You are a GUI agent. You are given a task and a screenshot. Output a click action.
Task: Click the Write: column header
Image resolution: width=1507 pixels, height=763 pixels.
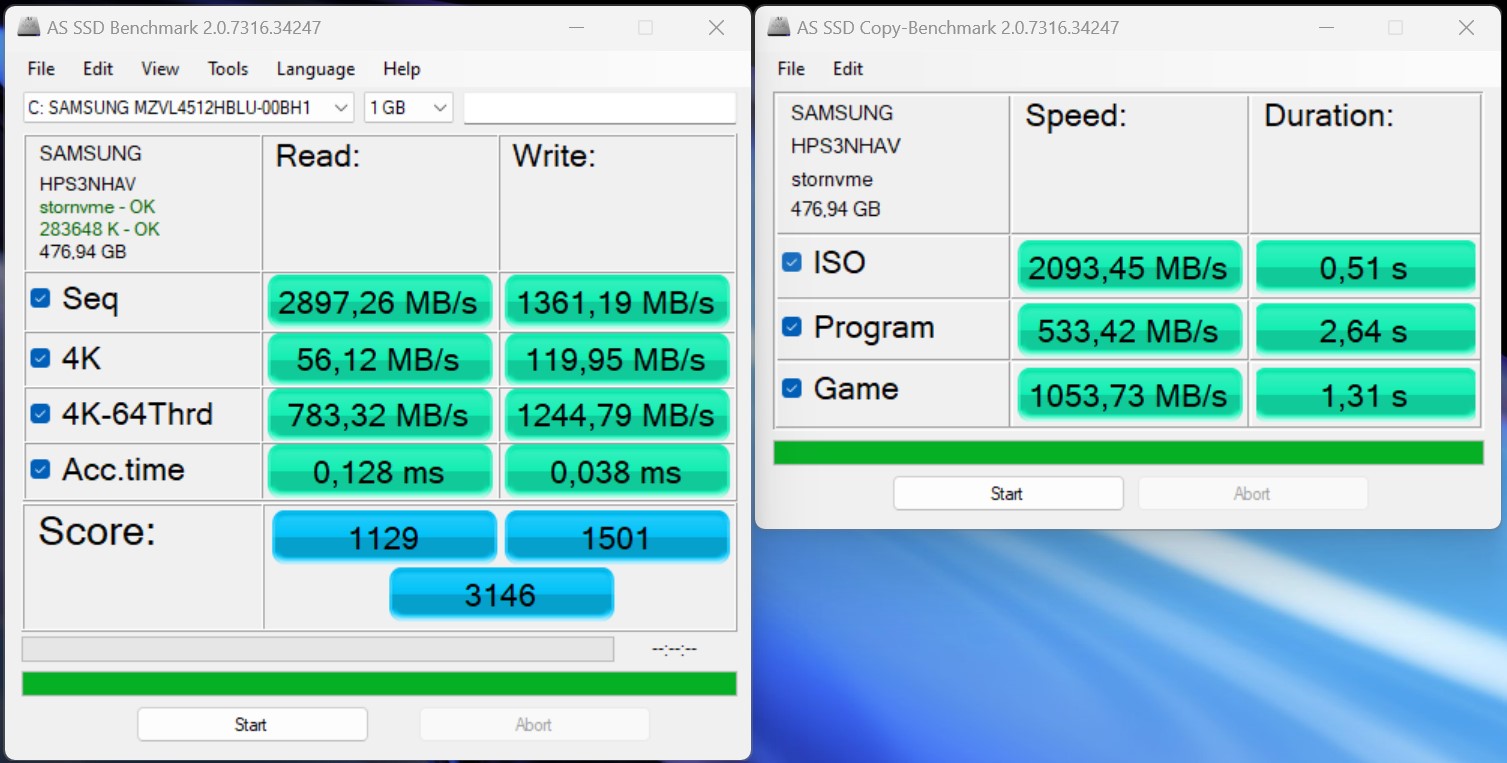tap(554, 156)
